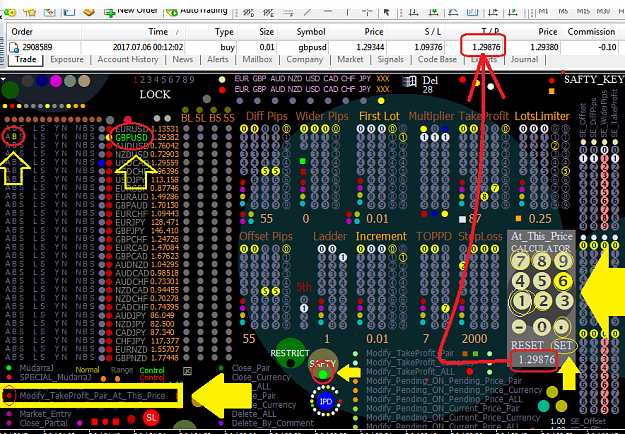This screenshot has width=625, height=434.
Task: Click calculator key 7
Action: tap(520, 261)
